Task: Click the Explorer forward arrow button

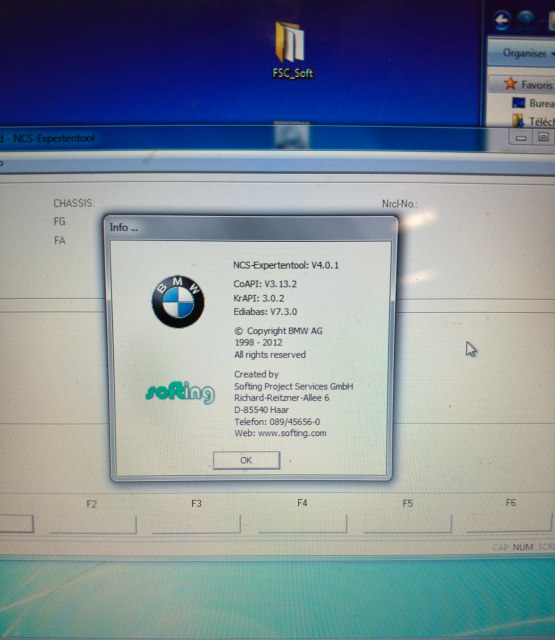Action: tap(526, 19)
